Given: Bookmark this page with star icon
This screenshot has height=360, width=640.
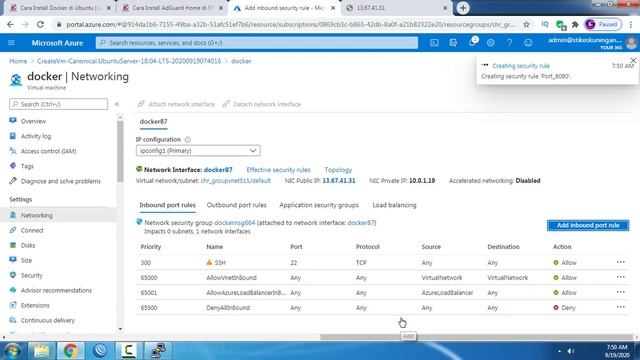Looking at the screenshot, I should (526, 24).
